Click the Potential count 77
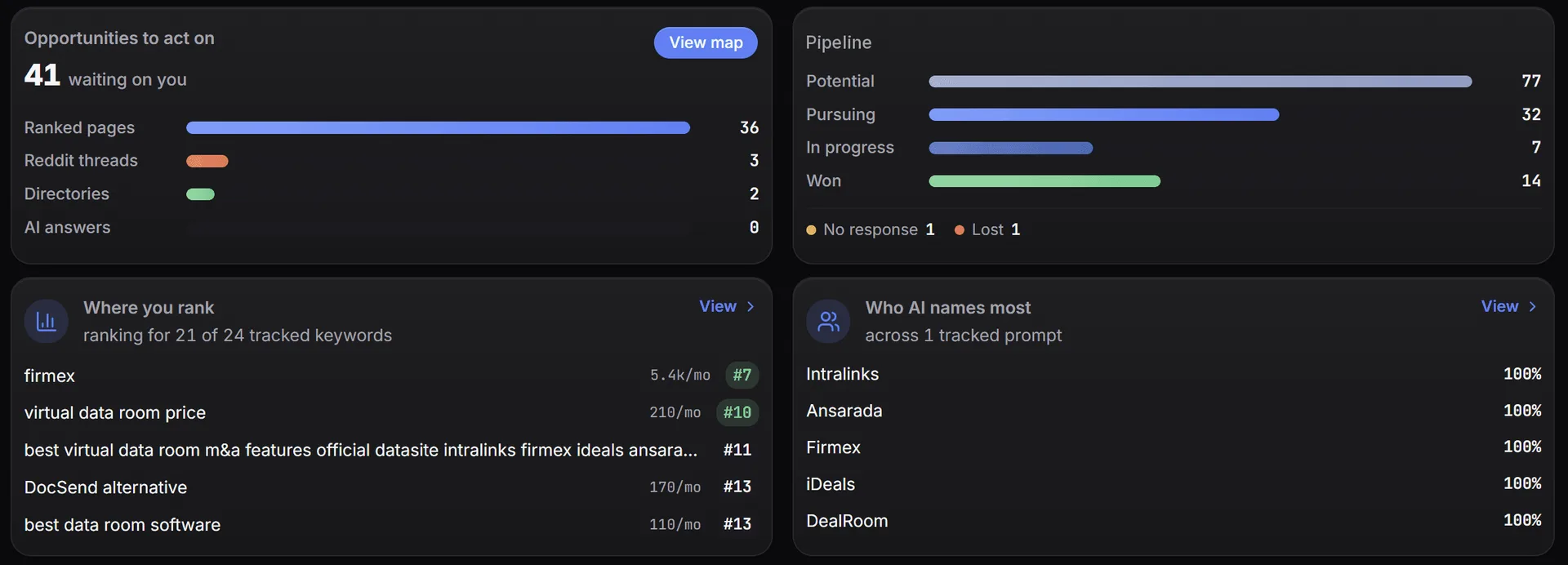 pyautogui.click(x=1531, y=81)
